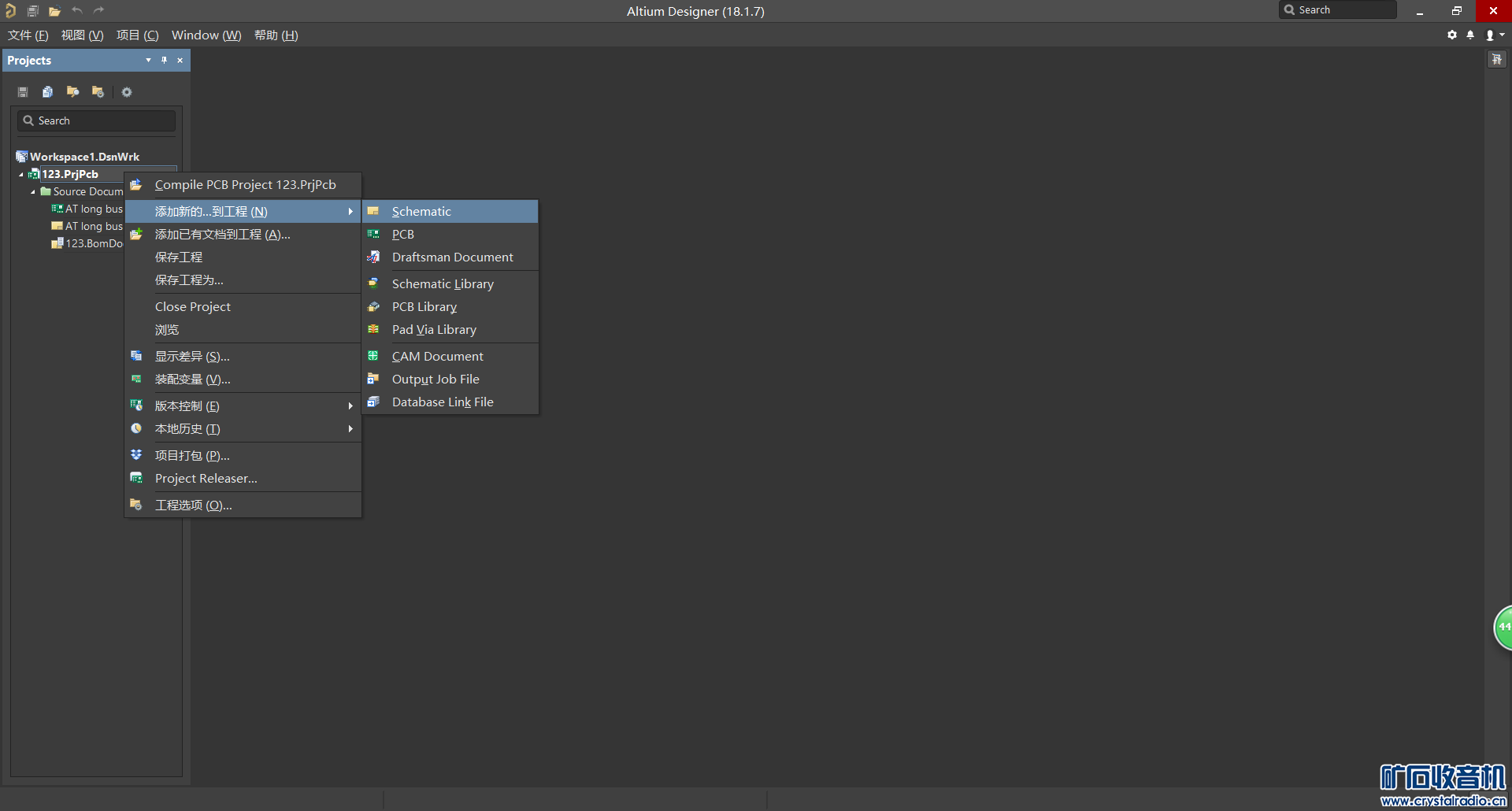Pin the Projects panel with pushpin icon
The width and height of the screenshot is (1512, 811).
click(164, 60)
